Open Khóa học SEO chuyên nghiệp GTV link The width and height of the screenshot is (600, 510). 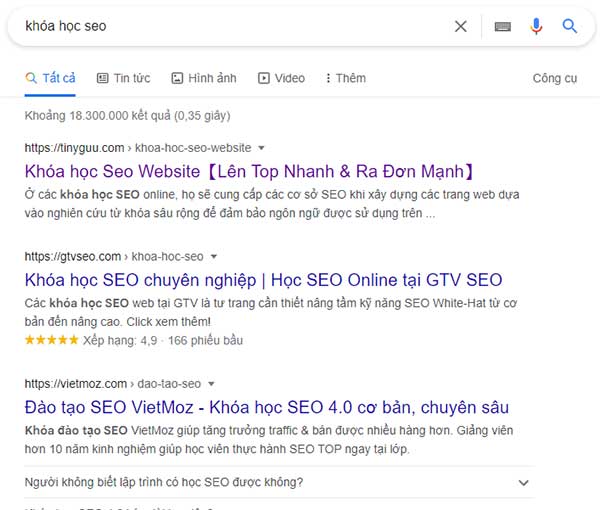click(x=263, y=280)
